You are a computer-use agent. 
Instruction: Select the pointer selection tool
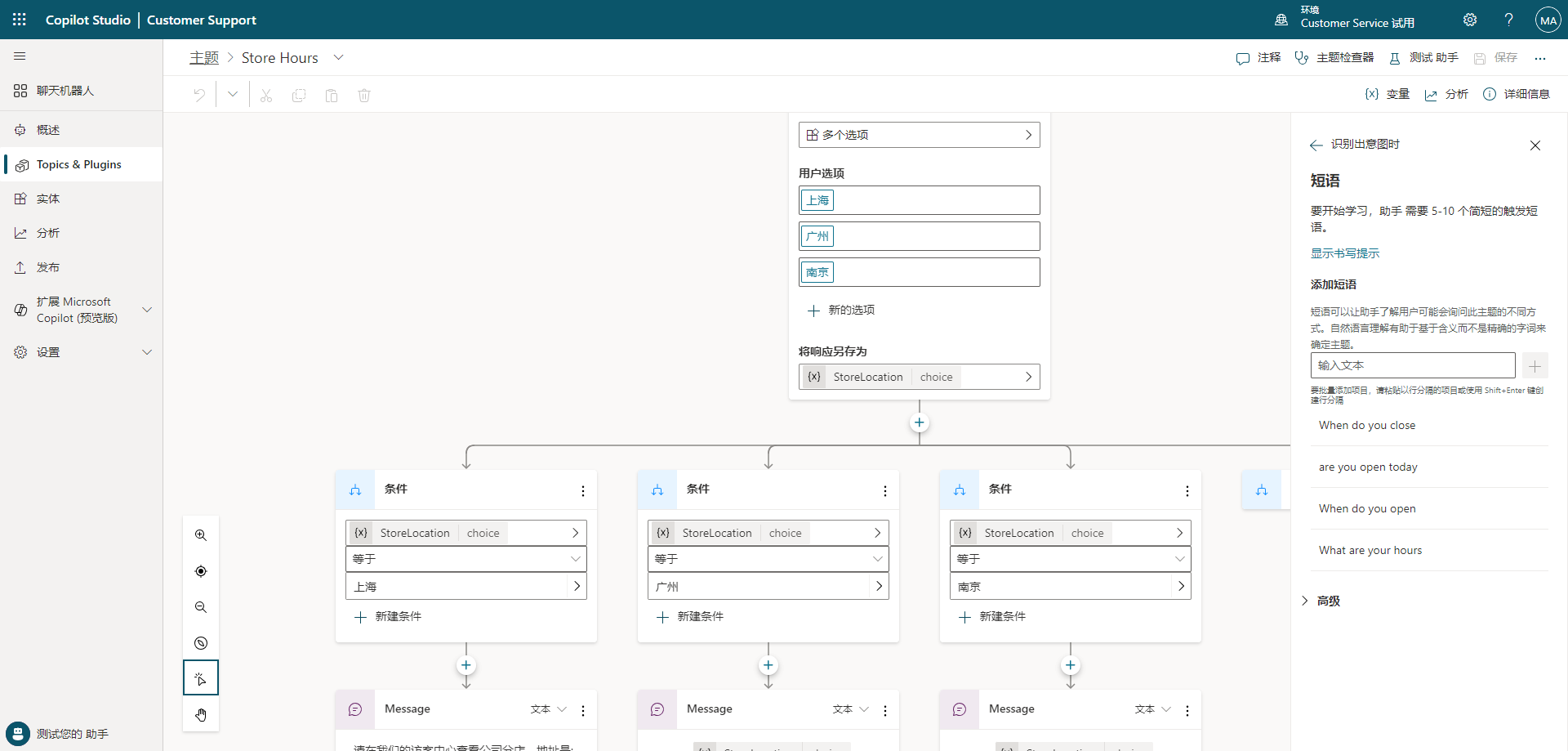201,678
